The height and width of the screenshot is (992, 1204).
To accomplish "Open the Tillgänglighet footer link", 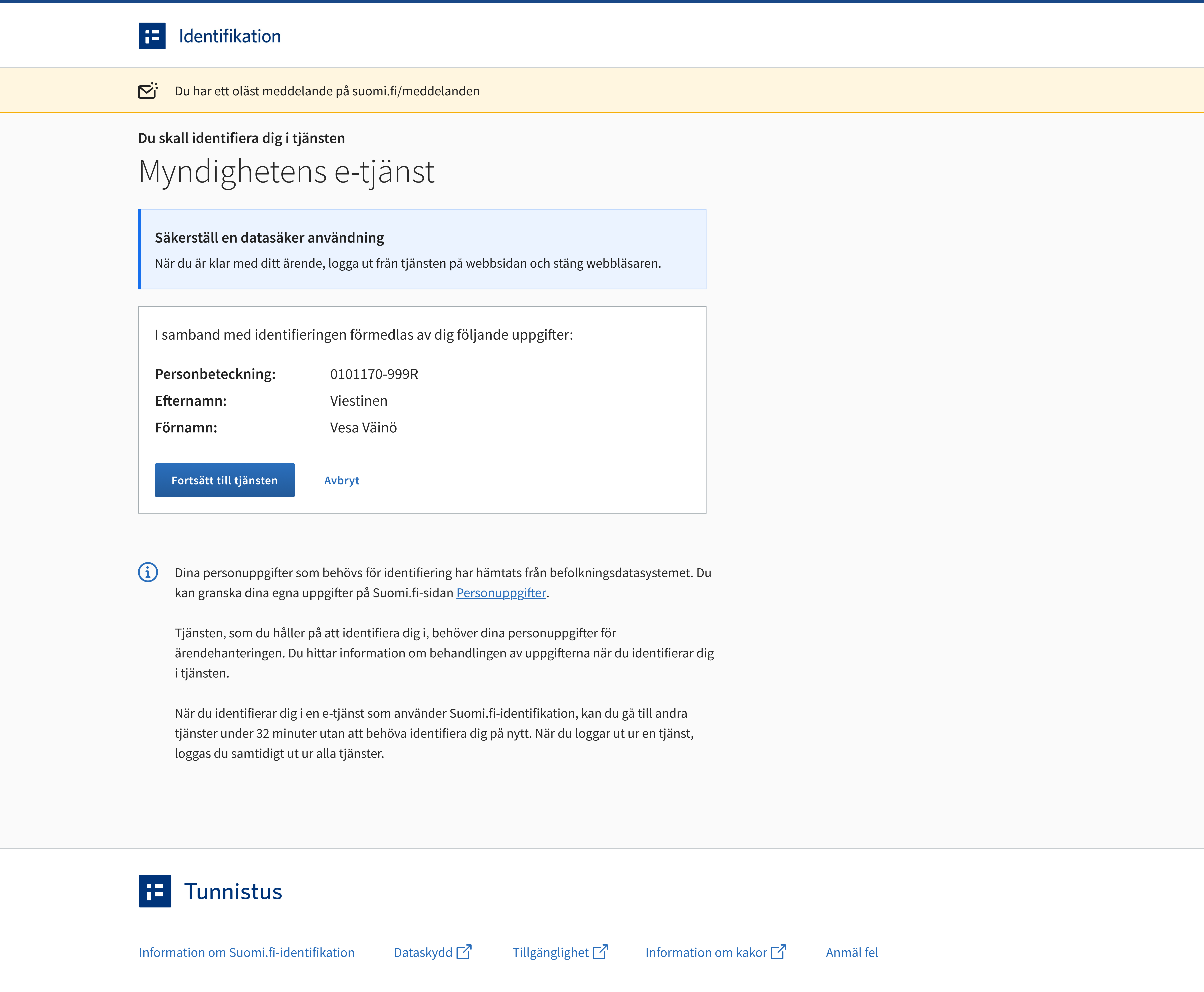I will [x=551, y=952].
